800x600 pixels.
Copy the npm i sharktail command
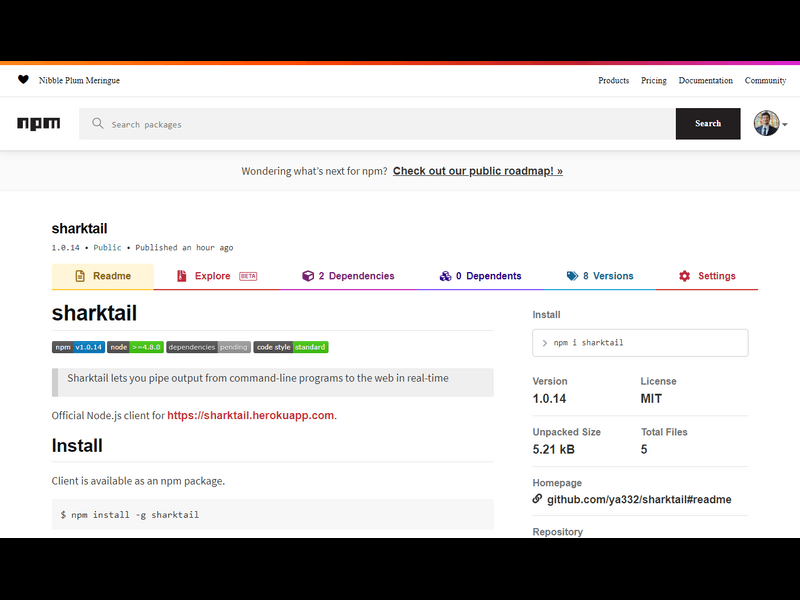coord(640,343)
